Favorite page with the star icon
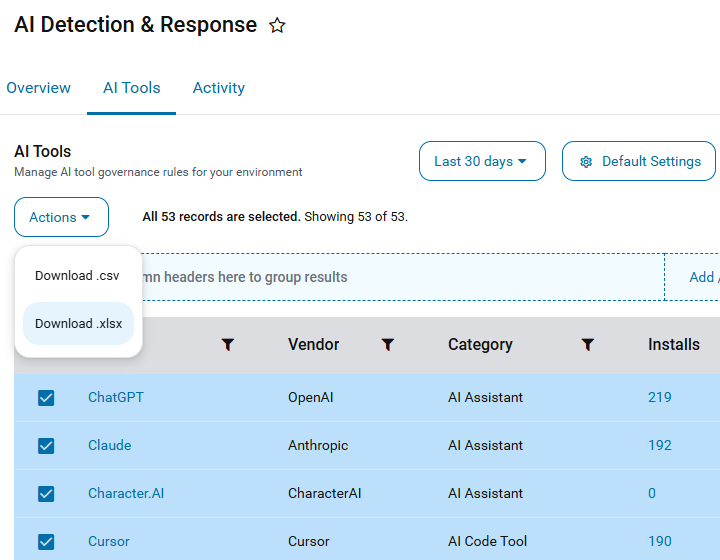This screenshot has width=720, height=560. coord(277,25)
